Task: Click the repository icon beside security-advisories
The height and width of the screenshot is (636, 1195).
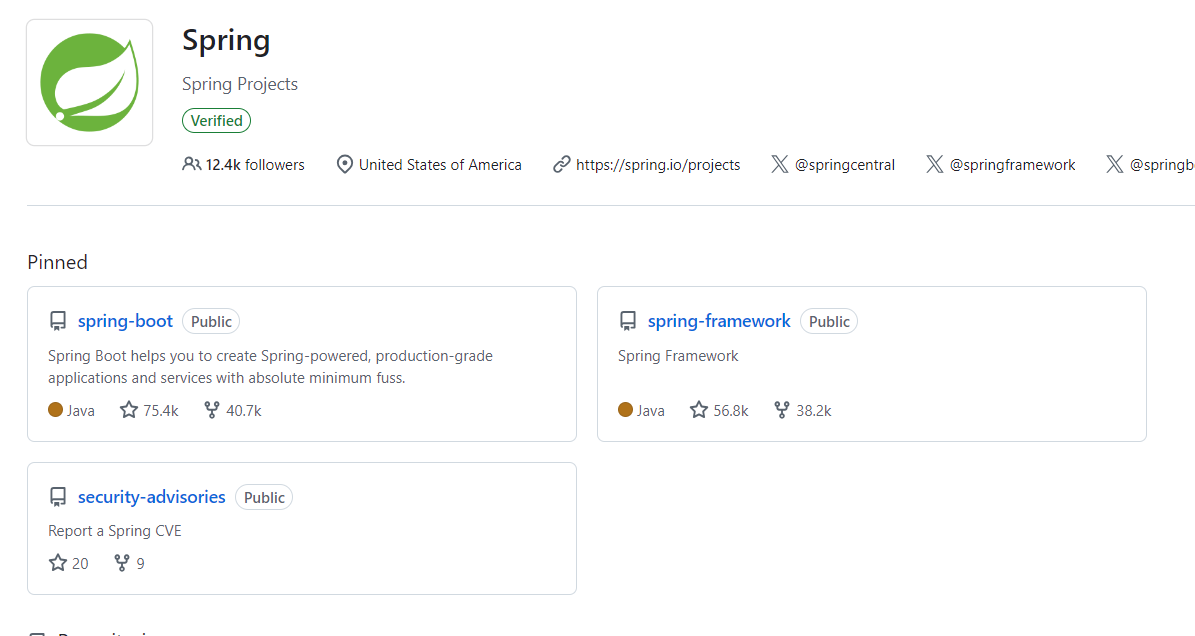Action: click(x=58, y=497)
